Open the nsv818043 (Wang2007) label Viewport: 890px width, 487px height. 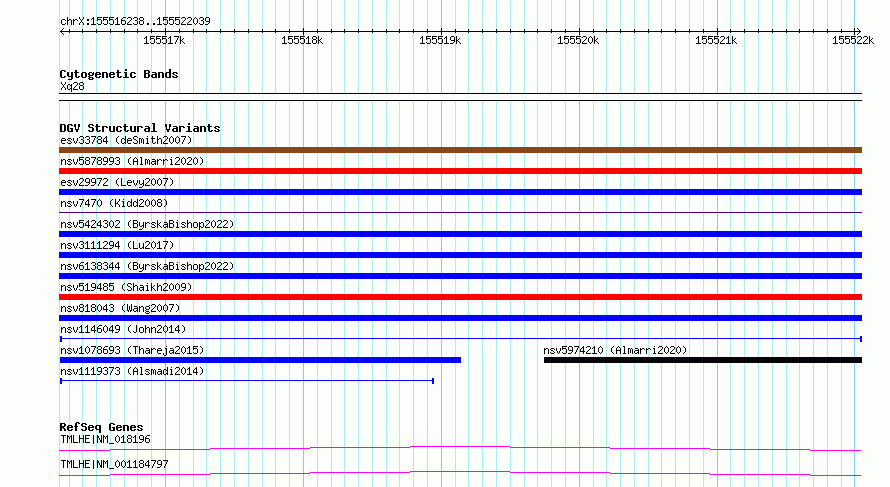click(x=120, y=308)
